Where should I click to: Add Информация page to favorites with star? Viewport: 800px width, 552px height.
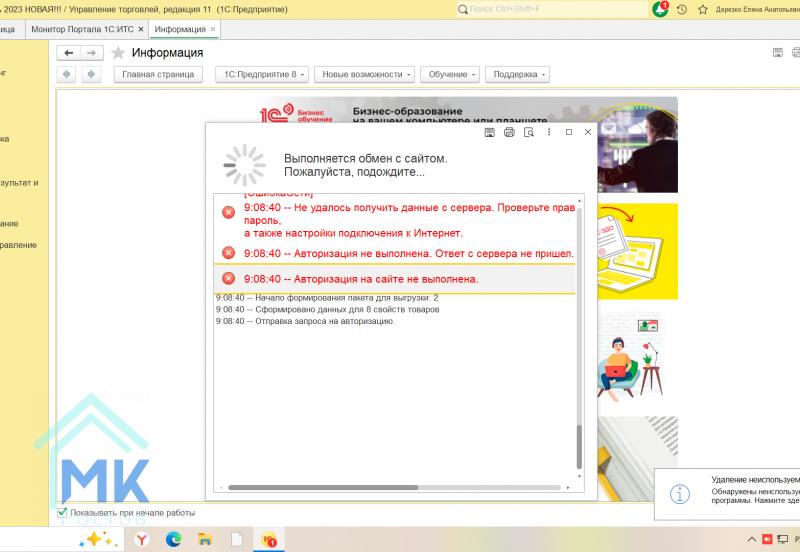[x=118, y=53]
